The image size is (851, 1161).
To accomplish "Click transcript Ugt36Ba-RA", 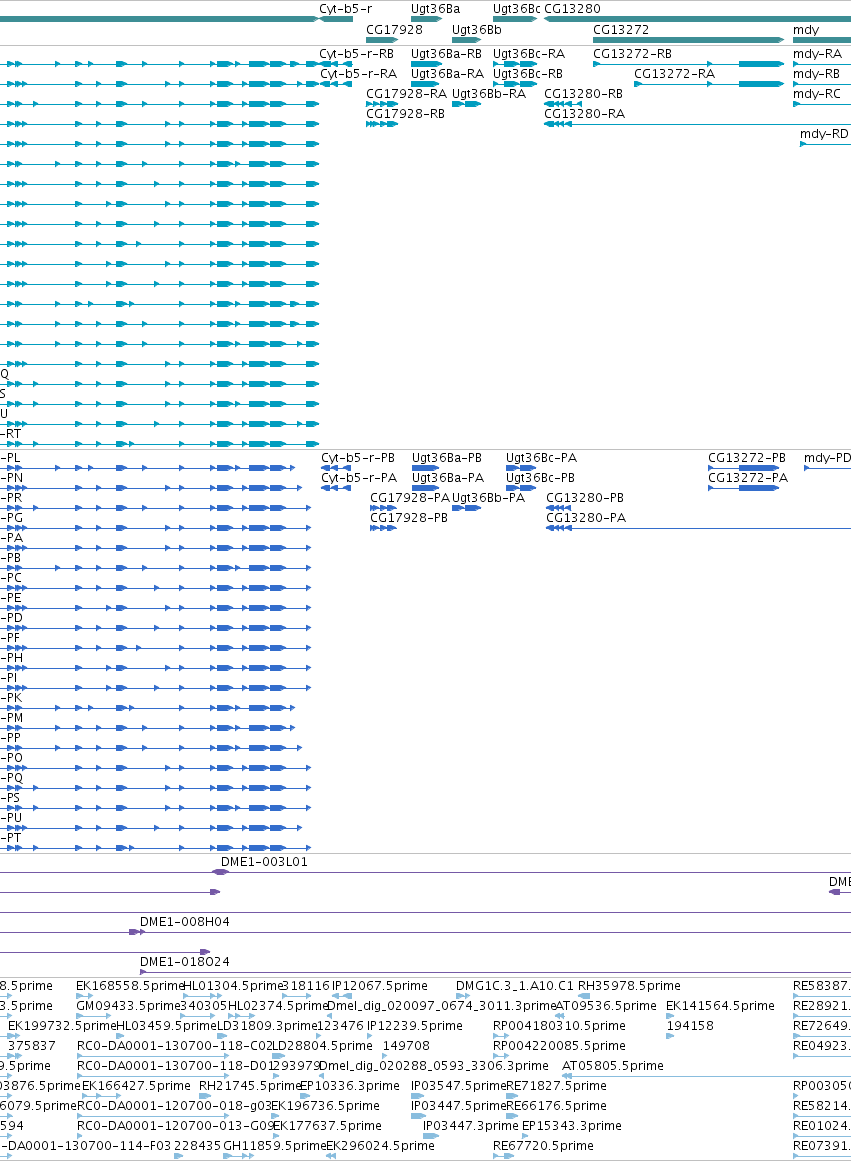I will click(x=447, y=74).
